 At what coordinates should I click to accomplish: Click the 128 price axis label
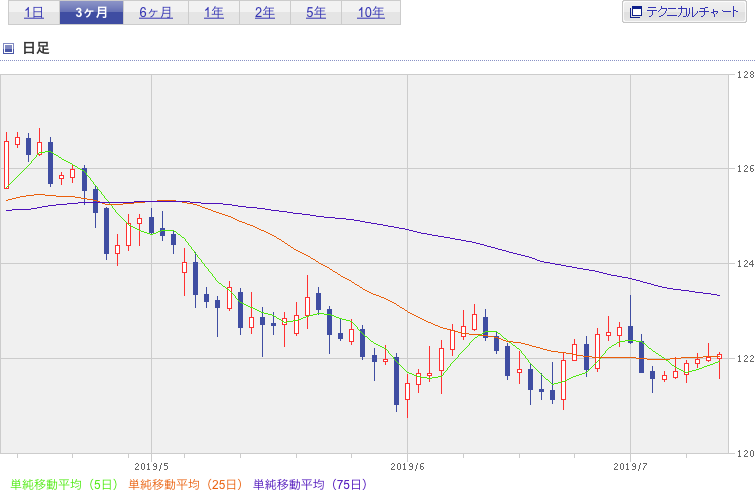tap(746, 75)
